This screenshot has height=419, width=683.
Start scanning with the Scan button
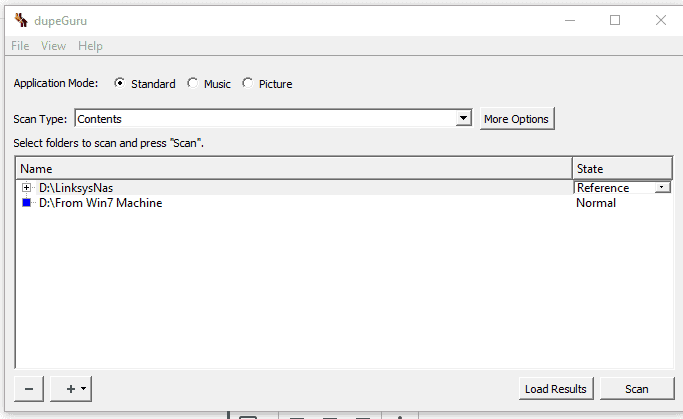[637, 389]
